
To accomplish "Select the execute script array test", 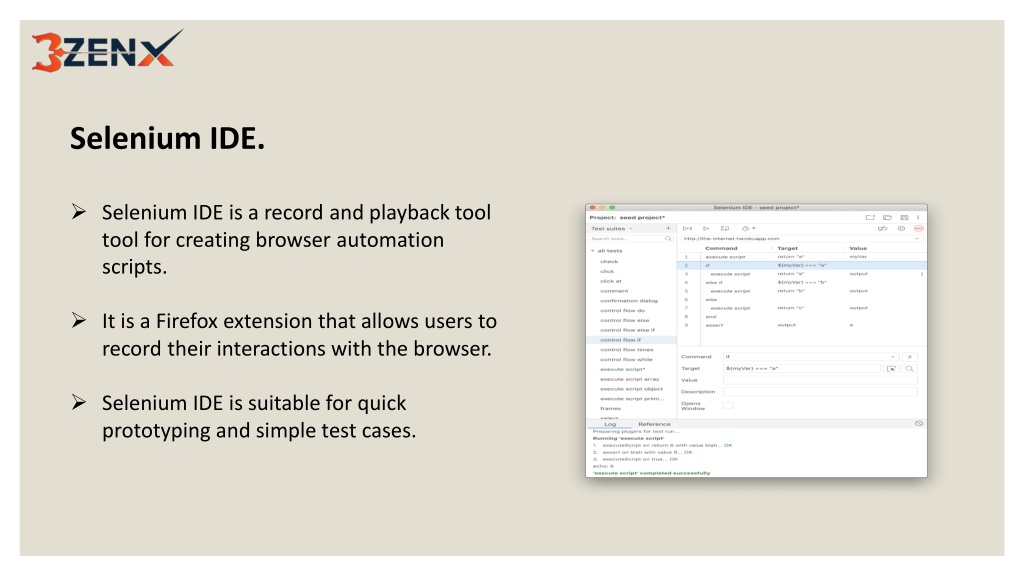I will [630, 379].
